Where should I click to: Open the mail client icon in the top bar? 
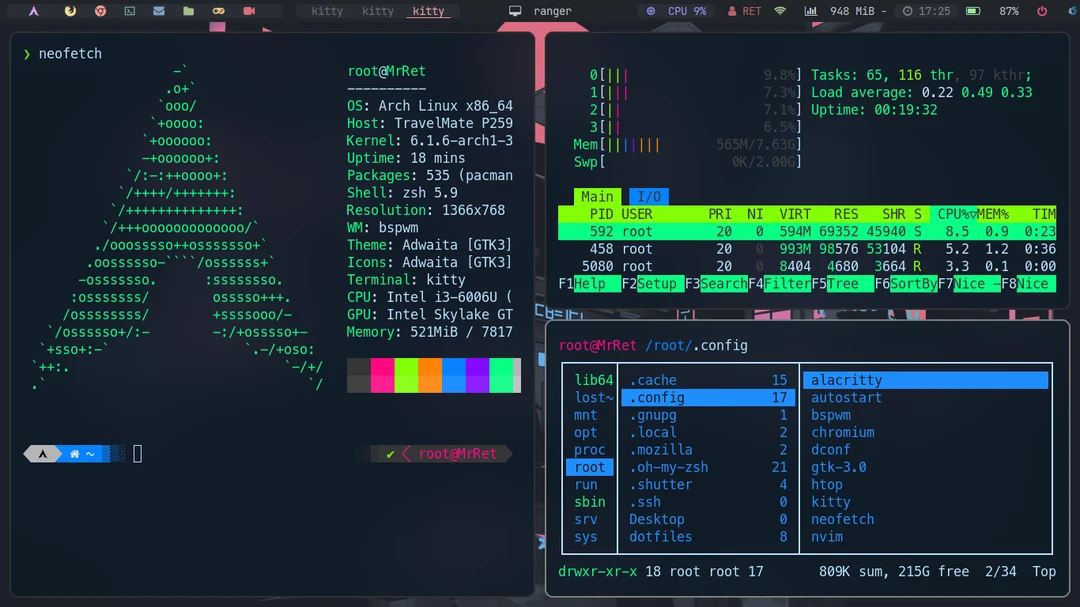pos(159,10)
